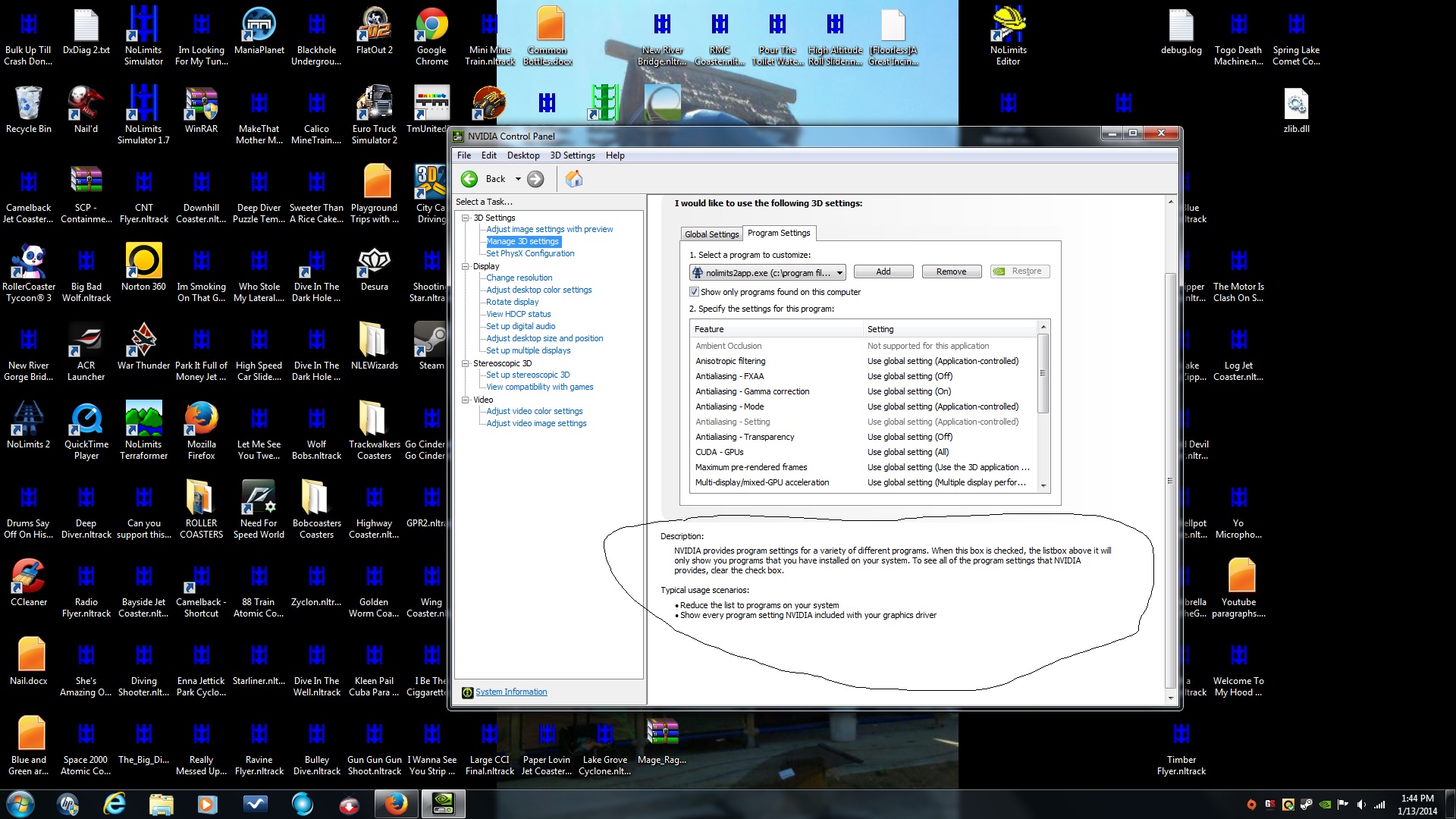Click settings list scroll-down arrow
This screenshot has height=819, width=1456.
[1043, 485]
